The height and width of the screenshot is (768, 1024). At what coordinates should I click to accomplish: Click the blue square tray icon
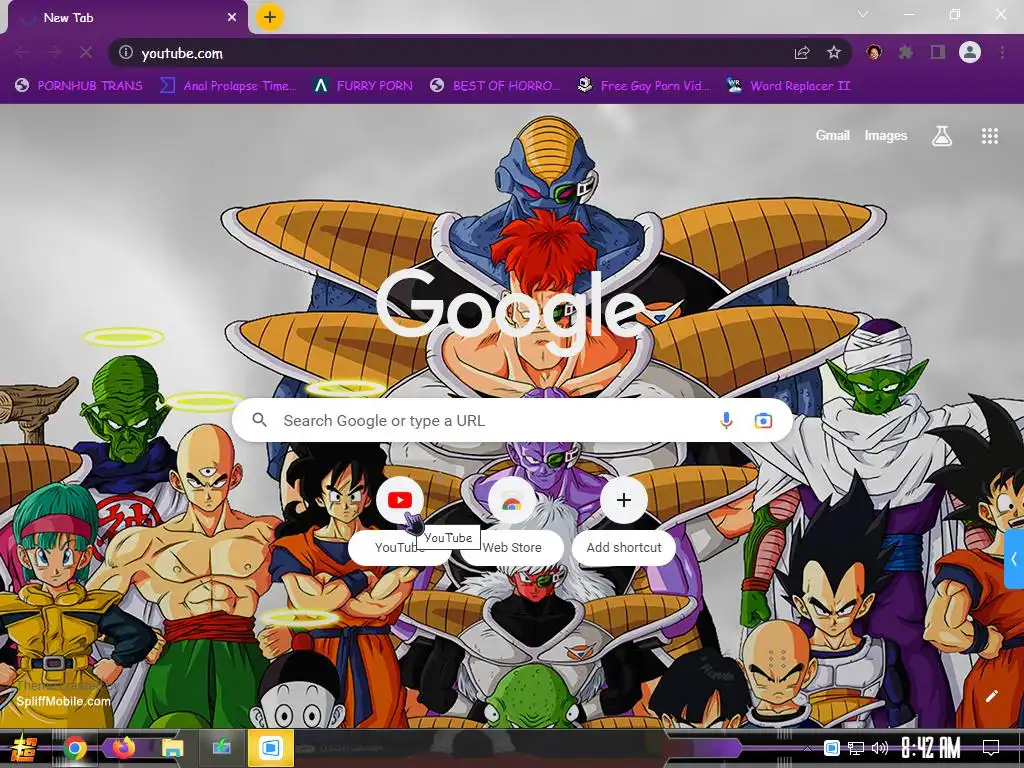(831, 748)
